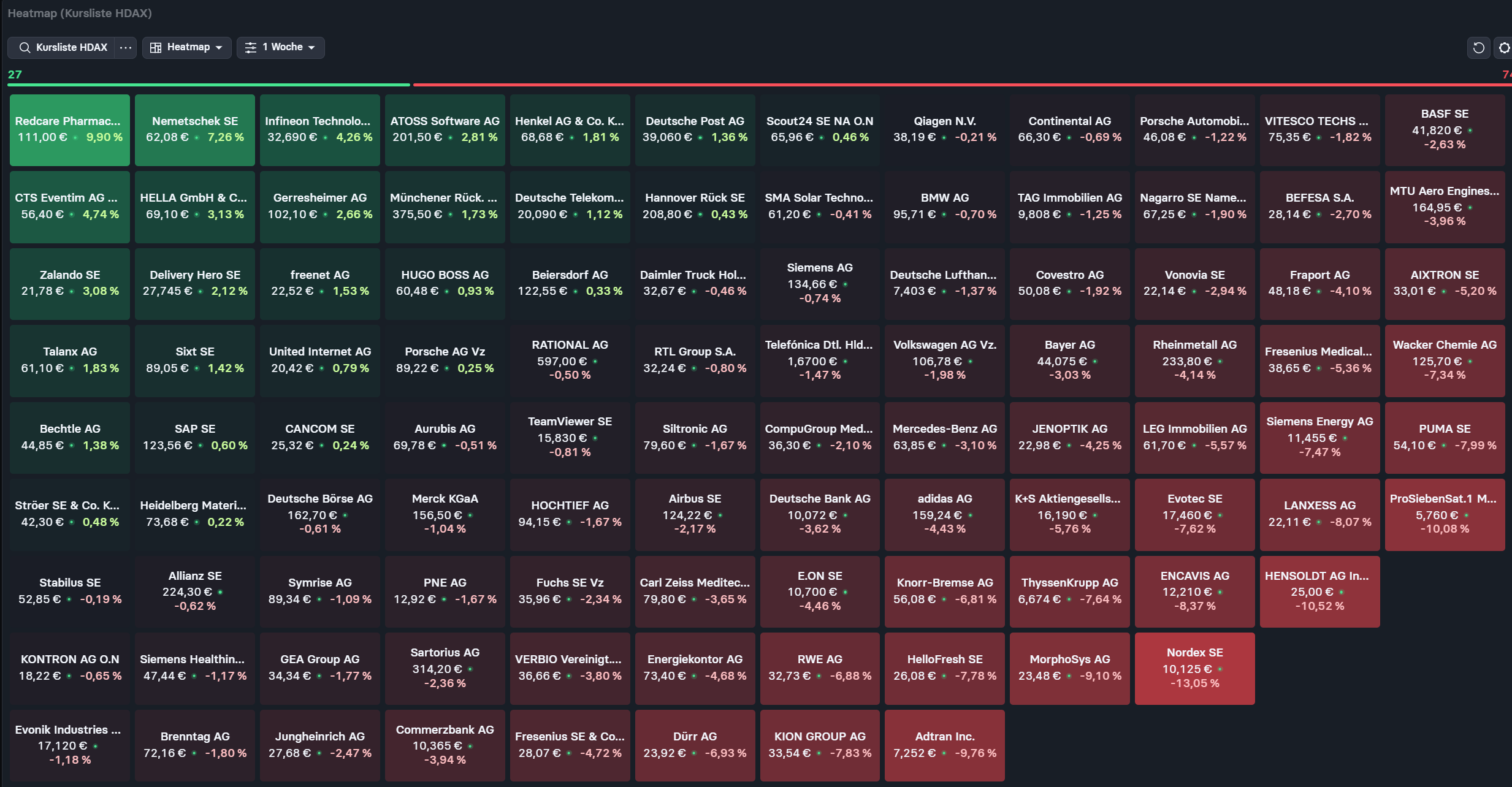
Task: Click the BMW AG tile
Action: pos(945,207)
